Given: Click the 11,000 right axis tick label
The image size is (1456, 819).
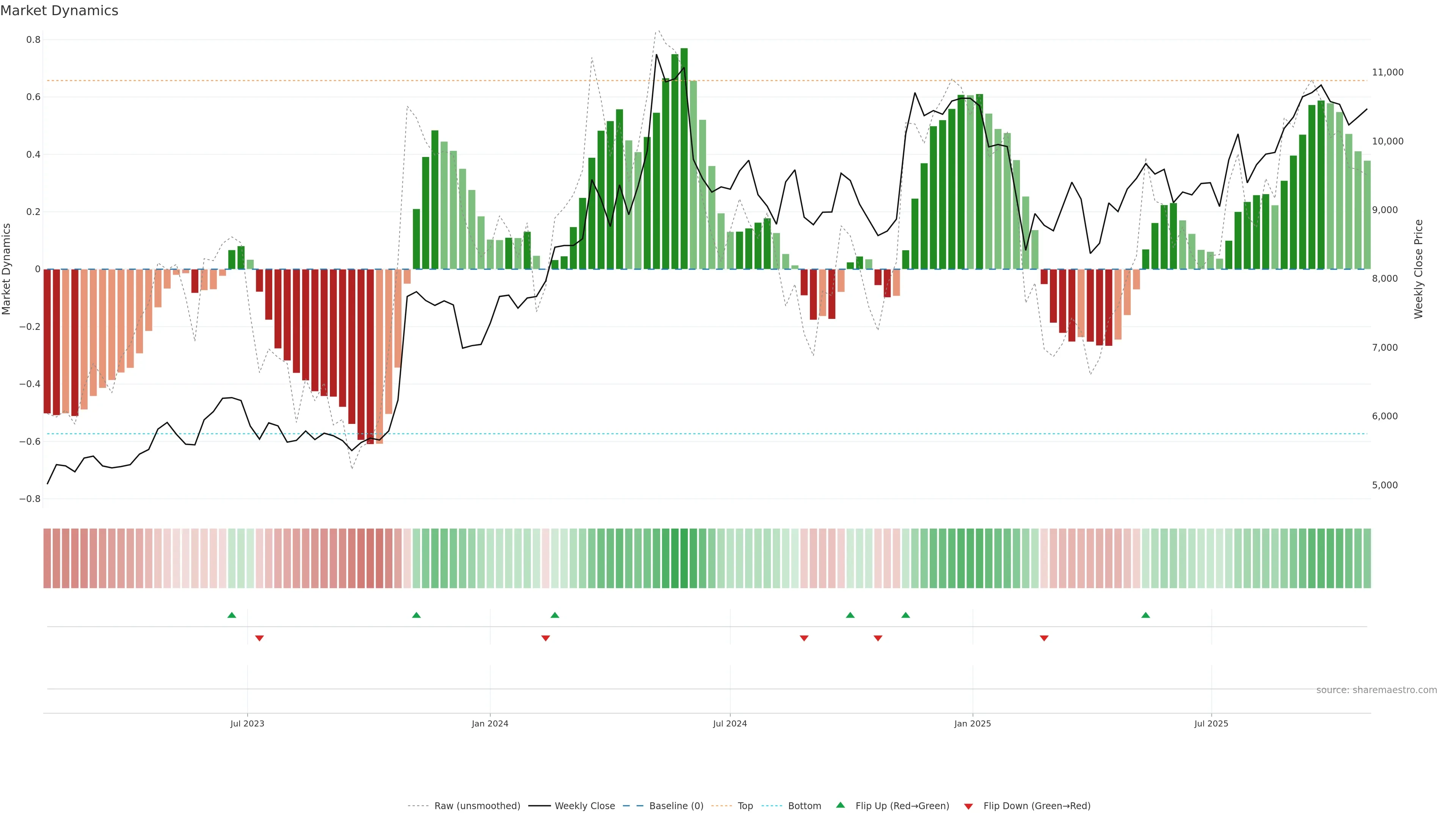Looking at the screenshot, I should [1388, 72].
